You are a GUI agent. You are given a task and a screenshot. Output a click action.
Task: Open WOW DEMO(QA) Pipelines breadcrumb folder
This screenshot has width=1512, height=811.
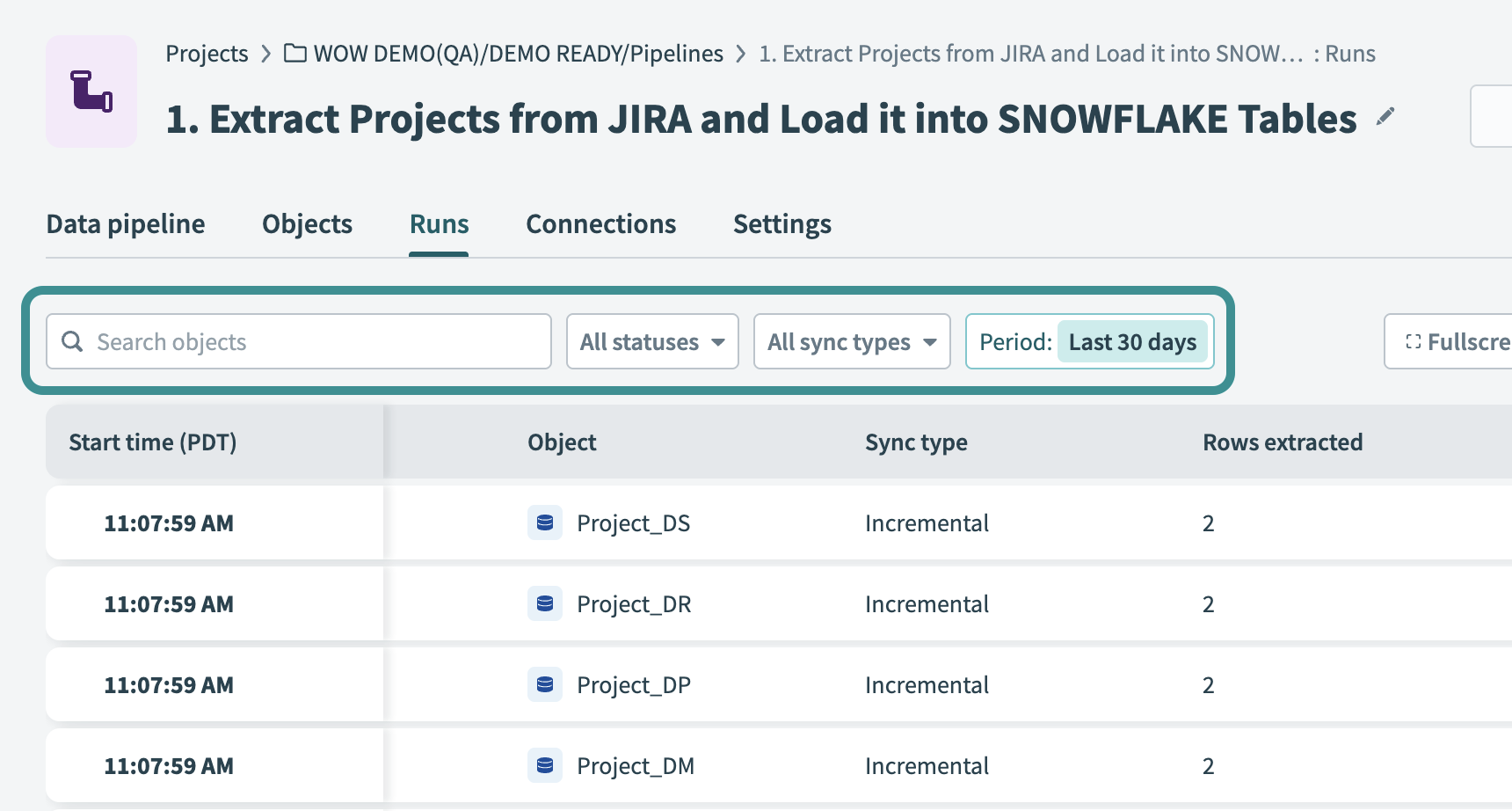point(518,54)
